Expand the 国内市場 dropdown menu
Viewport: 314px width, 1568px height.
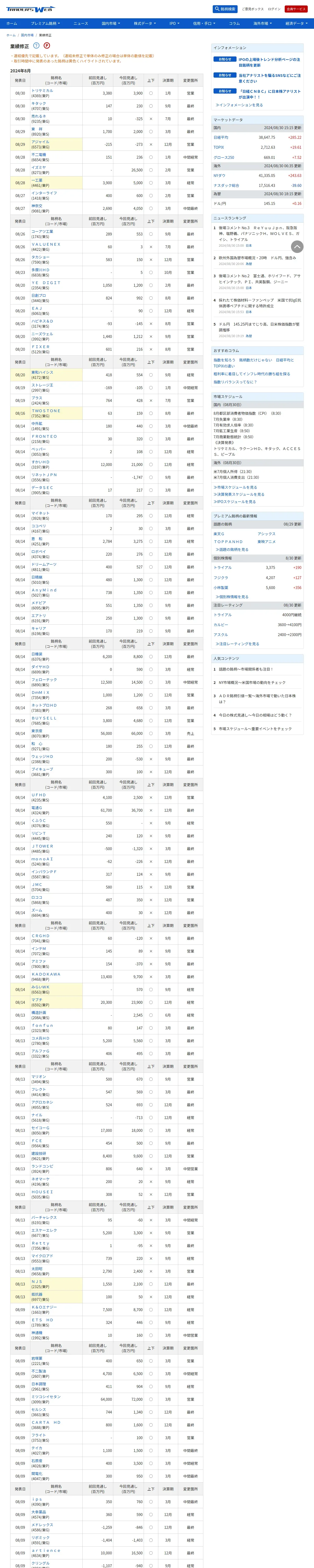click(x=110, y=23)
